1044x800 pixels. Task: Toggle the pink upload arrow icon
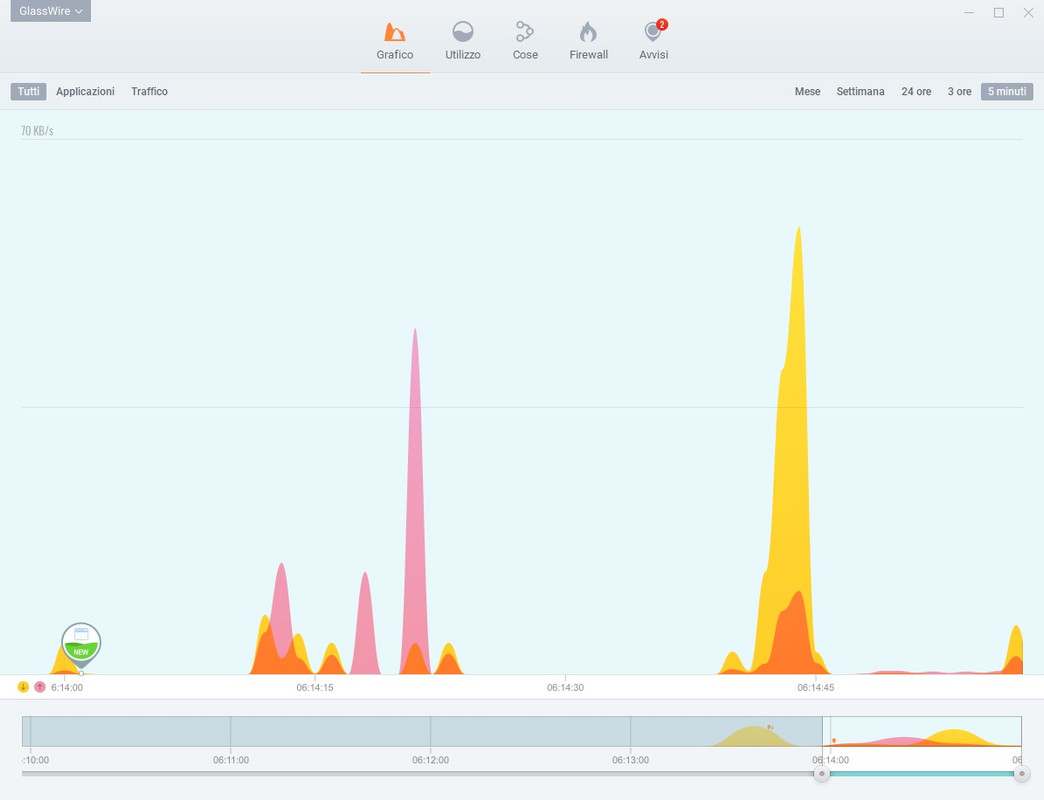[x=40, y=687]
